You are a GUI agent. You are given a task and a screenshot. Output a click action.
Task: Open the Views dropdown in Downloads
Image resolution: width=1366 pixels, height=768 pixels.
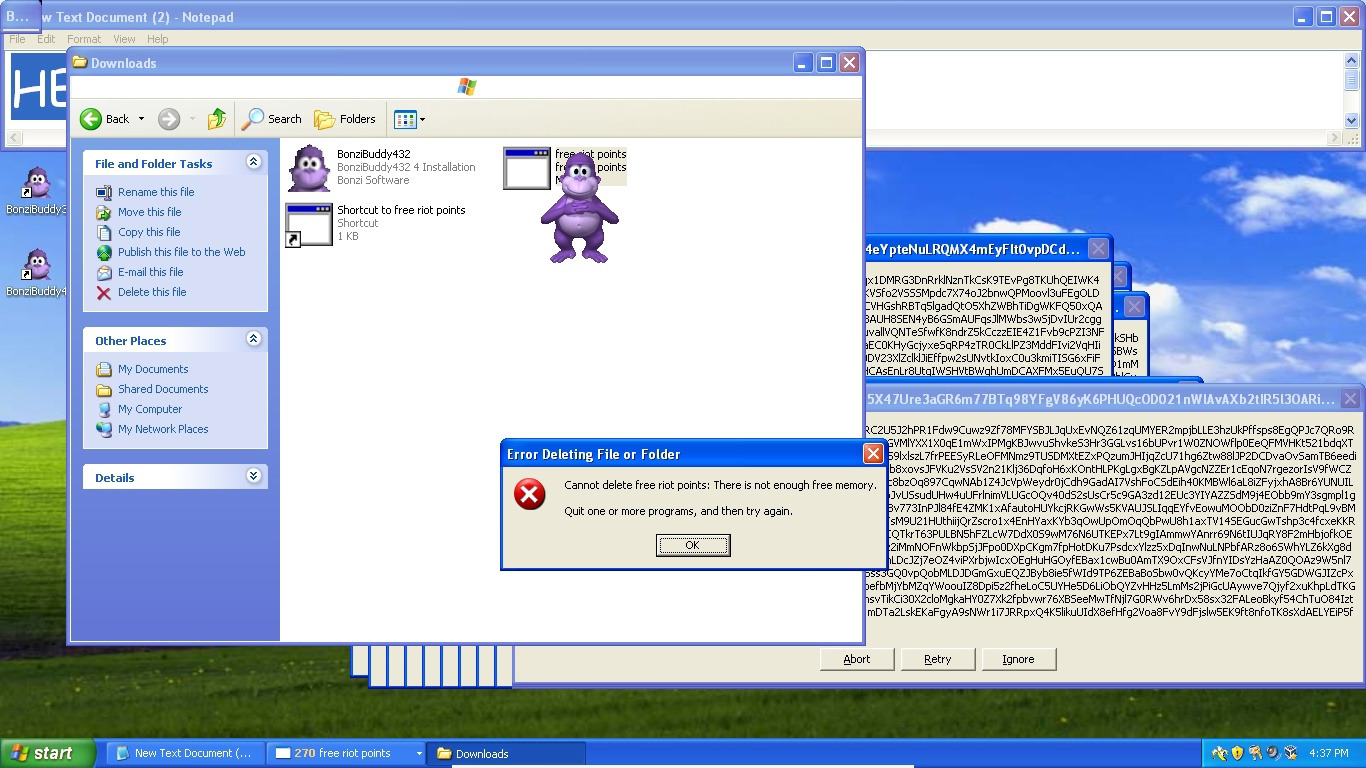(409, 119)
